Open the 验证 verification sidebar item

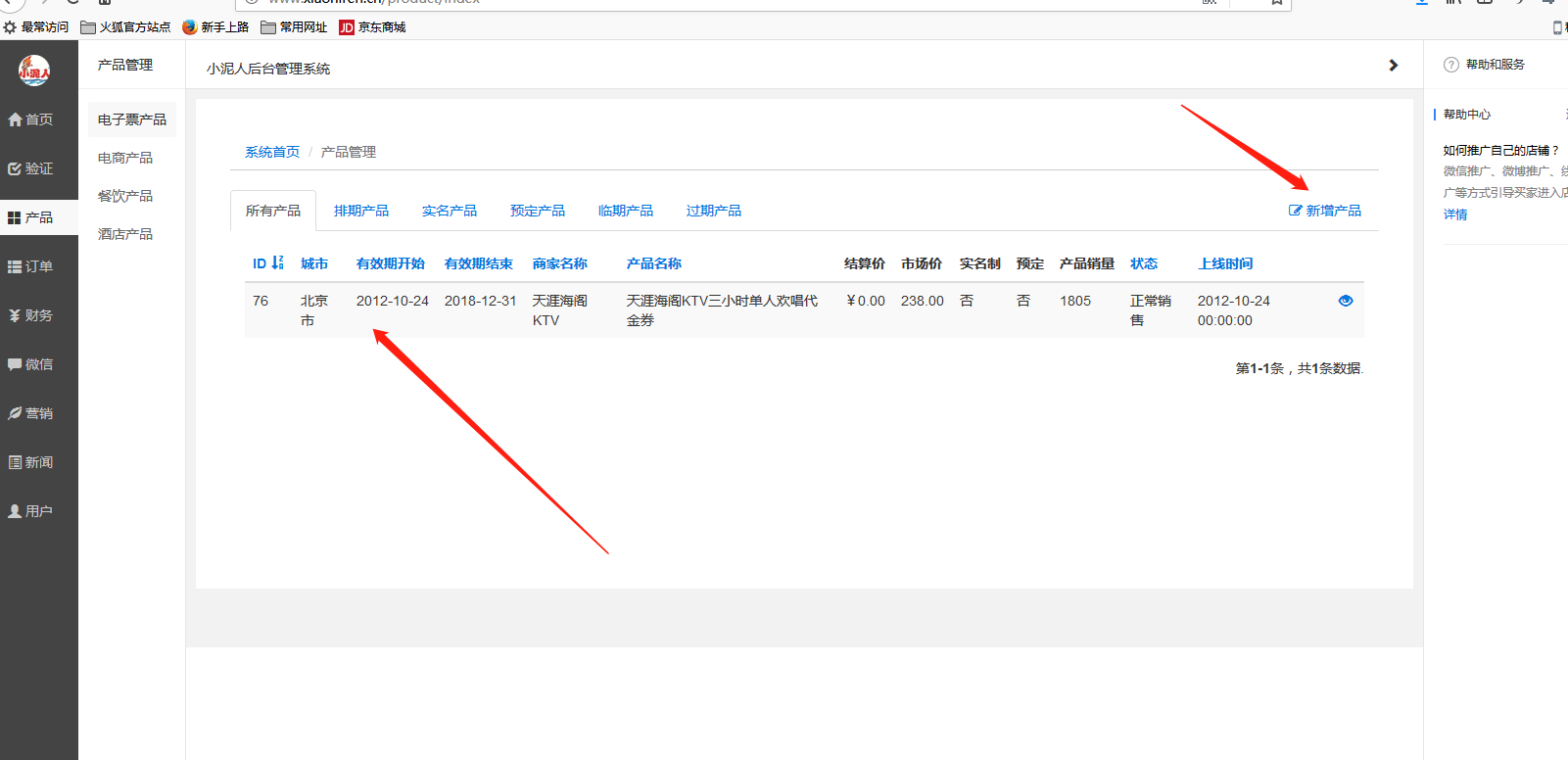pyautogui.click(x=31, y=168)
